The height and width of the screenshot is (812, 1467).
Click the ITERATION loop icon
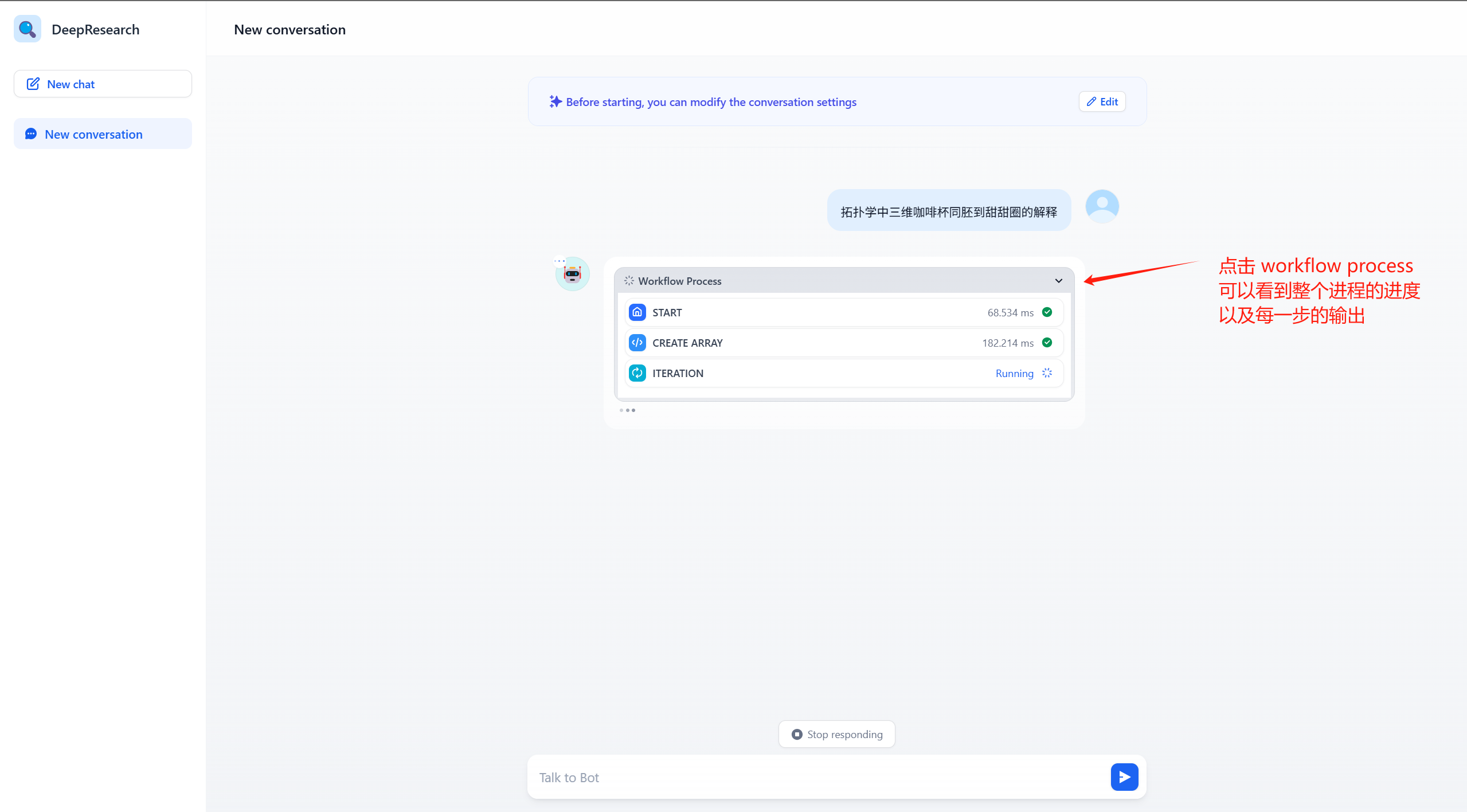point(637,373)
